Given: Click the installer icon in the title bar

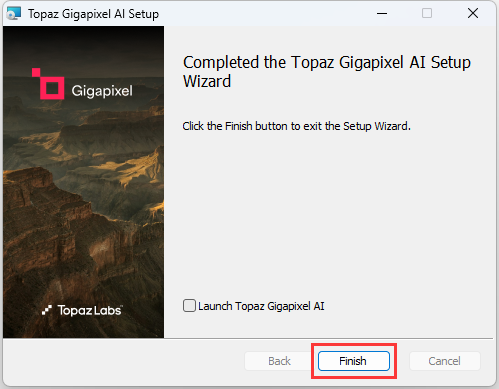Looking at the screenshot, I should 14,14.
